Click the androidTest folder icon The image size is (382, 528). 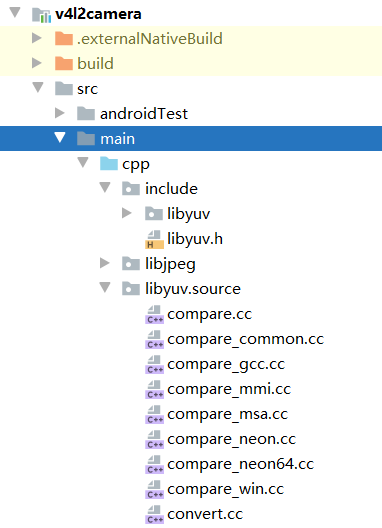[x=86, y=113]
